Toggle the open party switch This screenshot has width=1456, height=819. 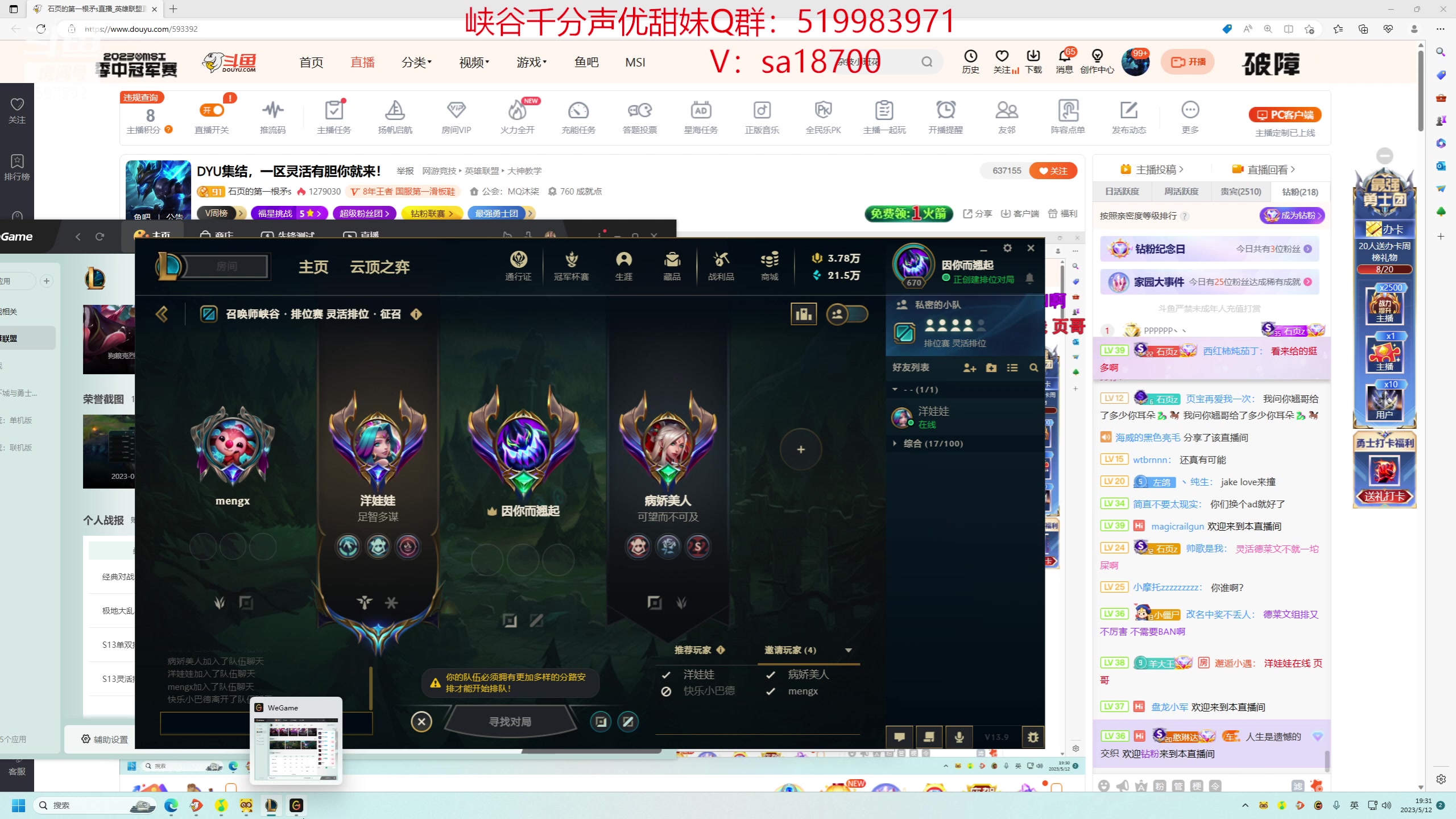click(x=847, y=314)
